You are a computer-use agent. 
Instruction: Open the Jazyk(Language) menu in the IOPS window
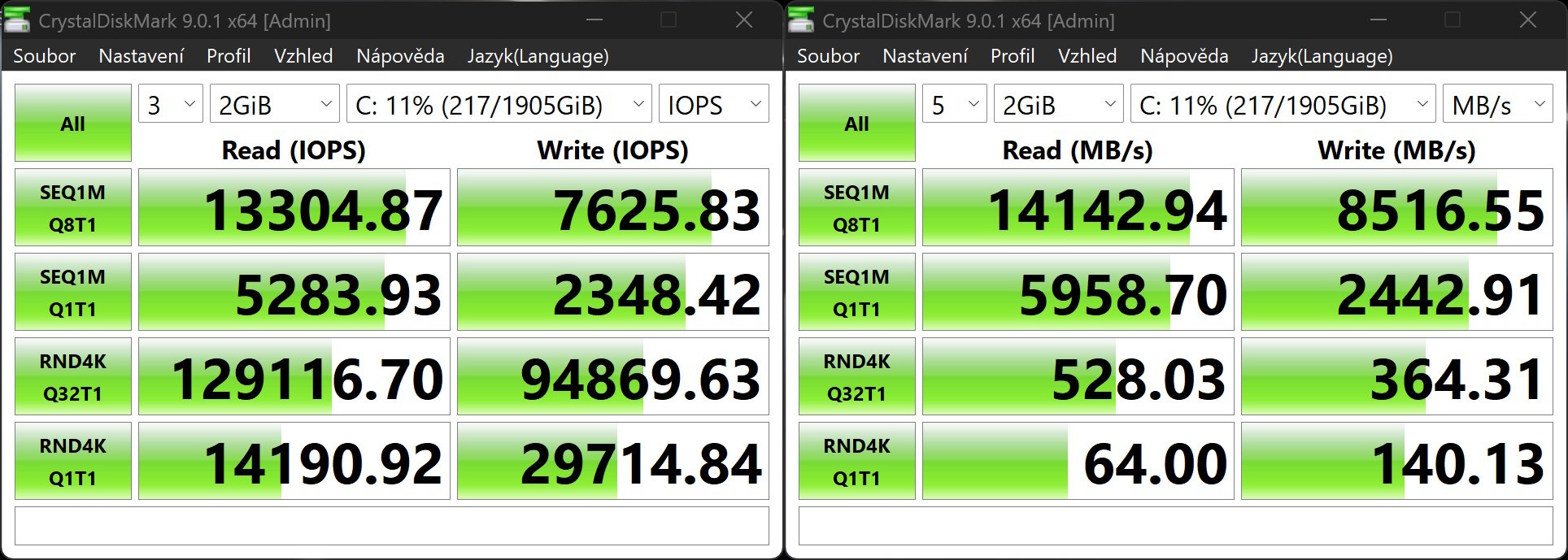click(538, 56)
